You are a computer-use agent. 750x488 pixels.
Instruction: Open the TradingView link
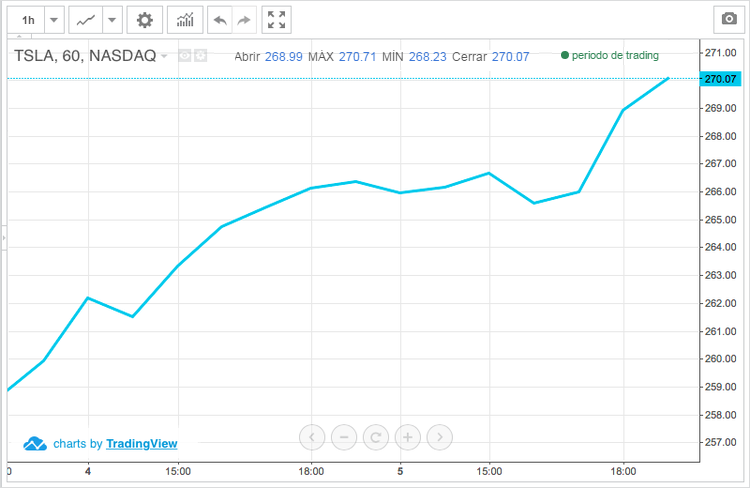pyautogui.click(x=142, y=444)
